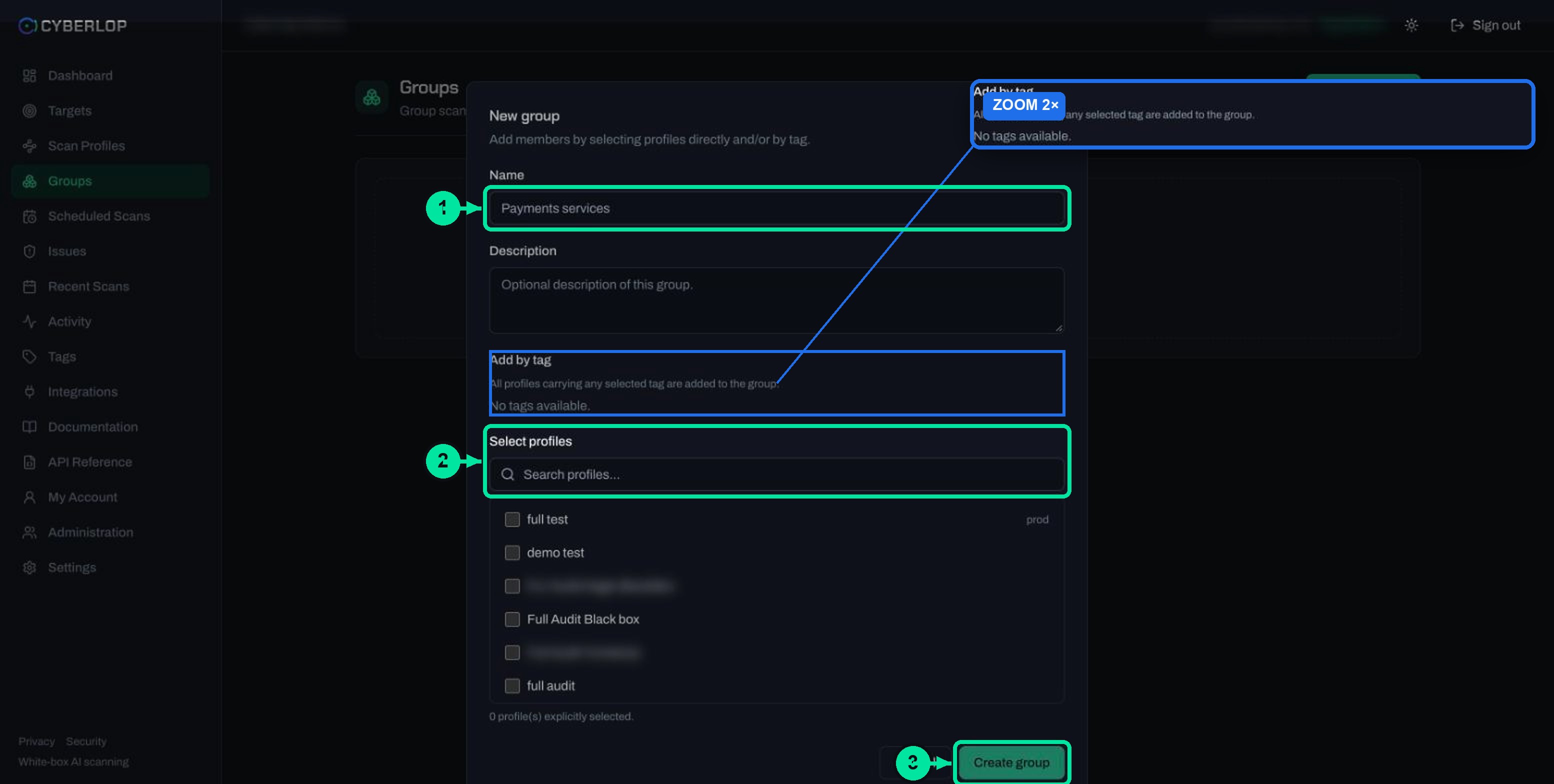Click the Create group button
The height and width of the screenshot is (784, 1554).
pos(1011,763)
